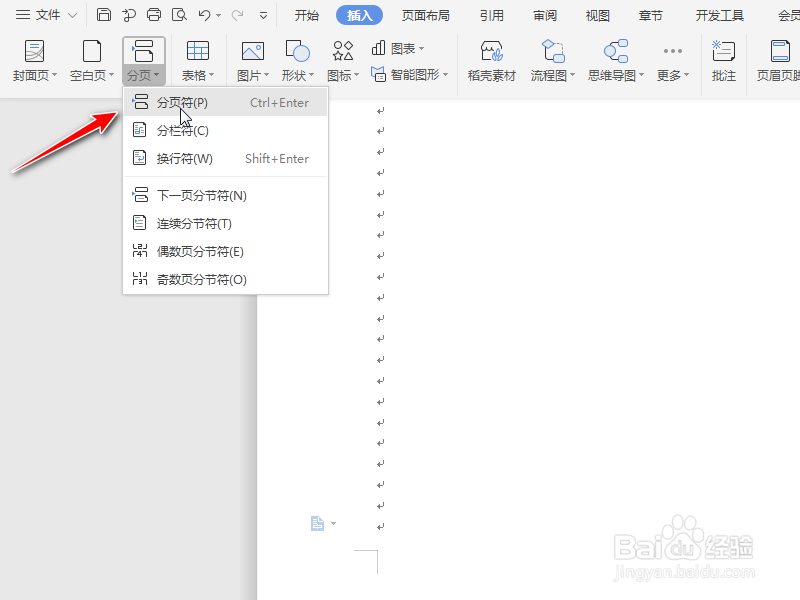Screen dimensions: 800x600
Task: Switch to the 视图 tab
Action: (x=598, y=15)
